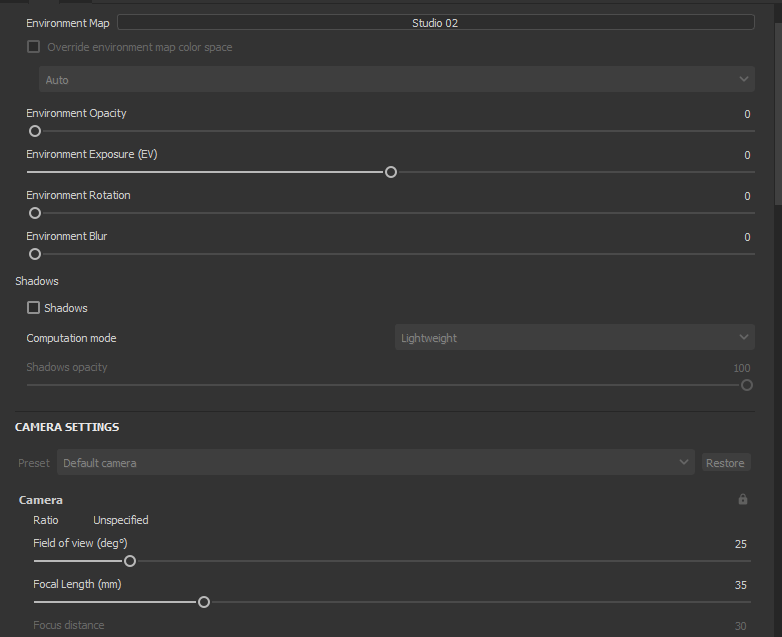The width and height of the screenshot is (782, 637).
Task: Expand the Computation mode Lightweight dropdown
Action: pos(574,338)
